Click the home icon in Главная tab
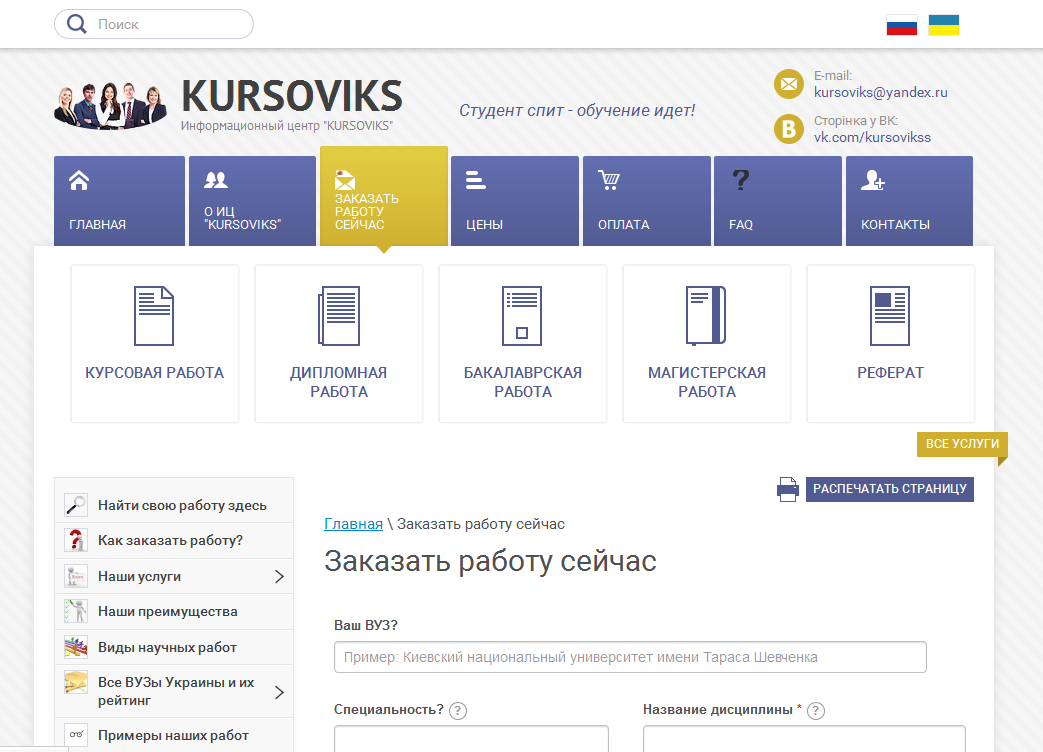 (79, 180)
